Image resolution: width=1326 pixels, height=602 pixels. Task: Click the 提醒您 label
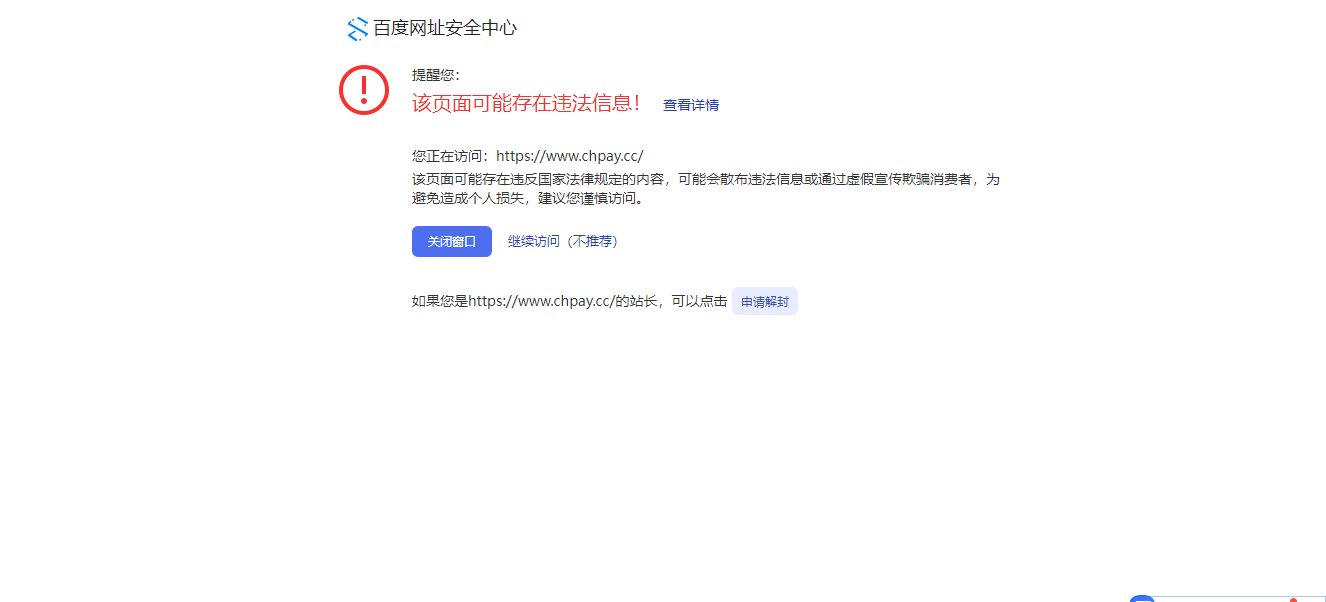pos(436,75)
